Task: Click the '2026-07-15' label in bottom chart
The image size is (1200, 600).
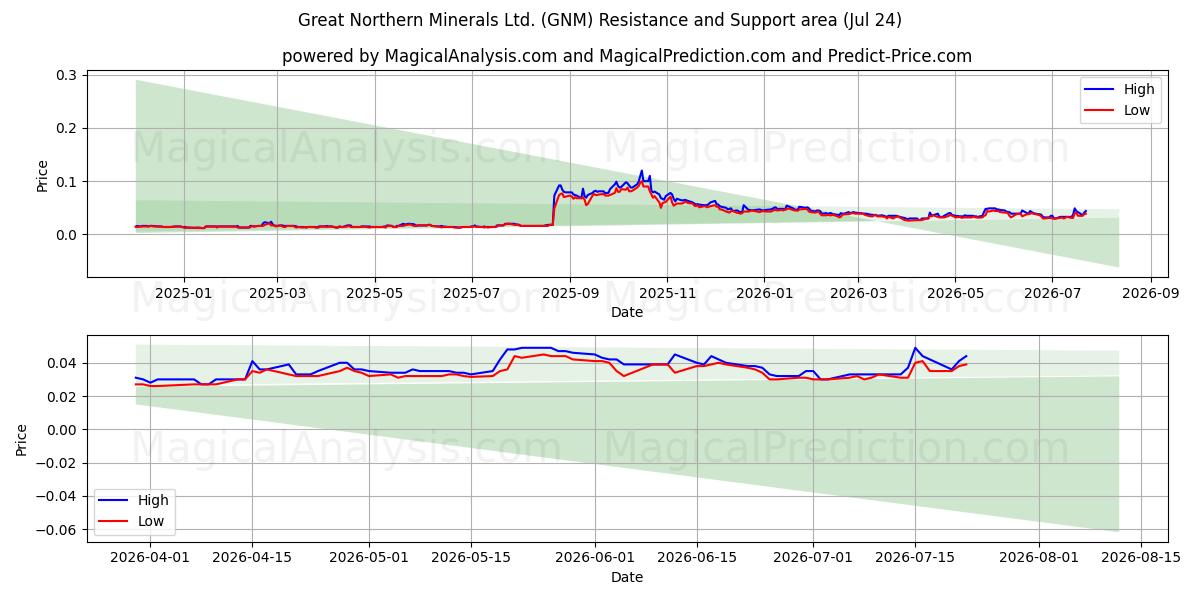Action: click(916, 559)
